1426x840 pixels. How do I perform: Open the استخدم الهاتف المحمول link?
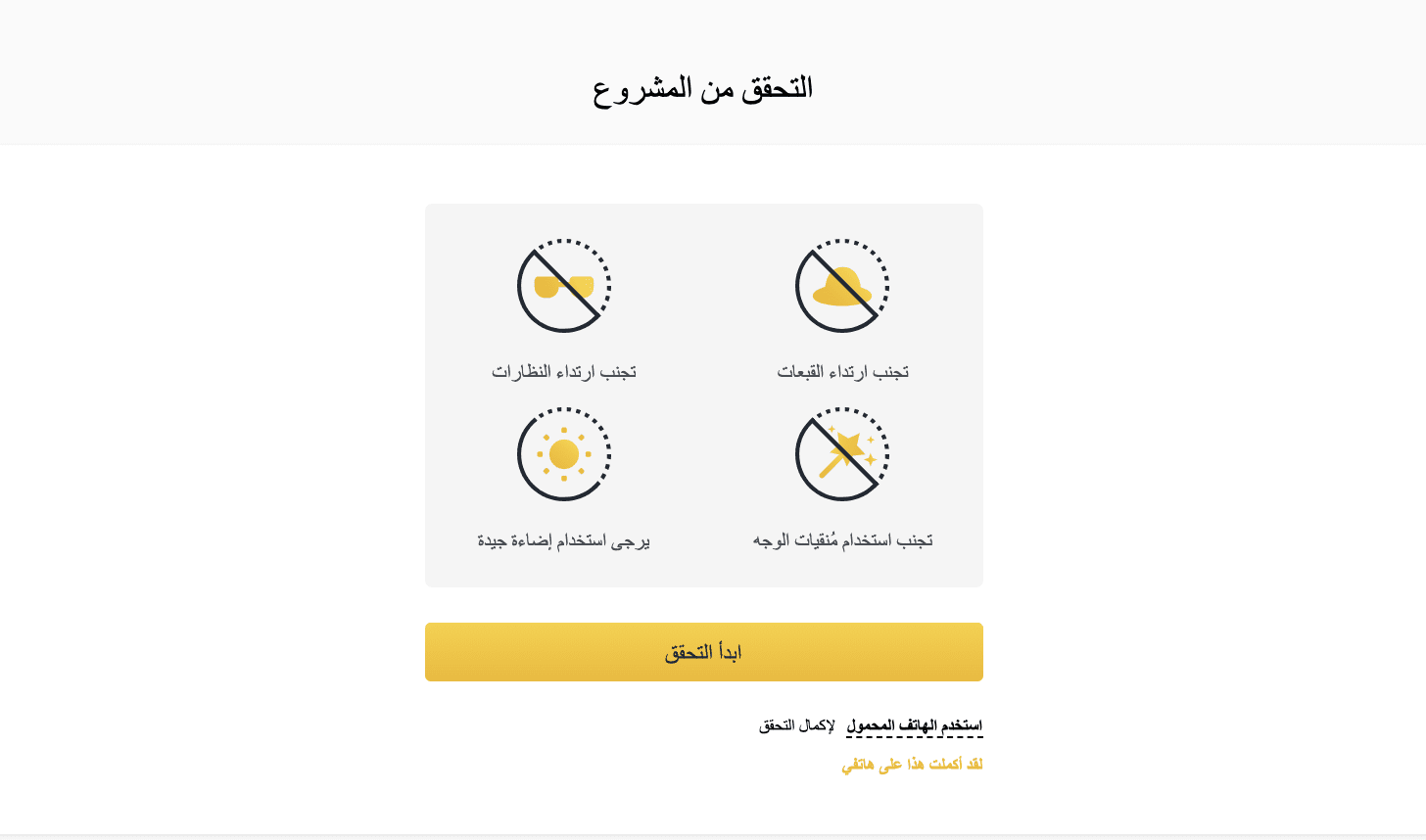[915, 725]
